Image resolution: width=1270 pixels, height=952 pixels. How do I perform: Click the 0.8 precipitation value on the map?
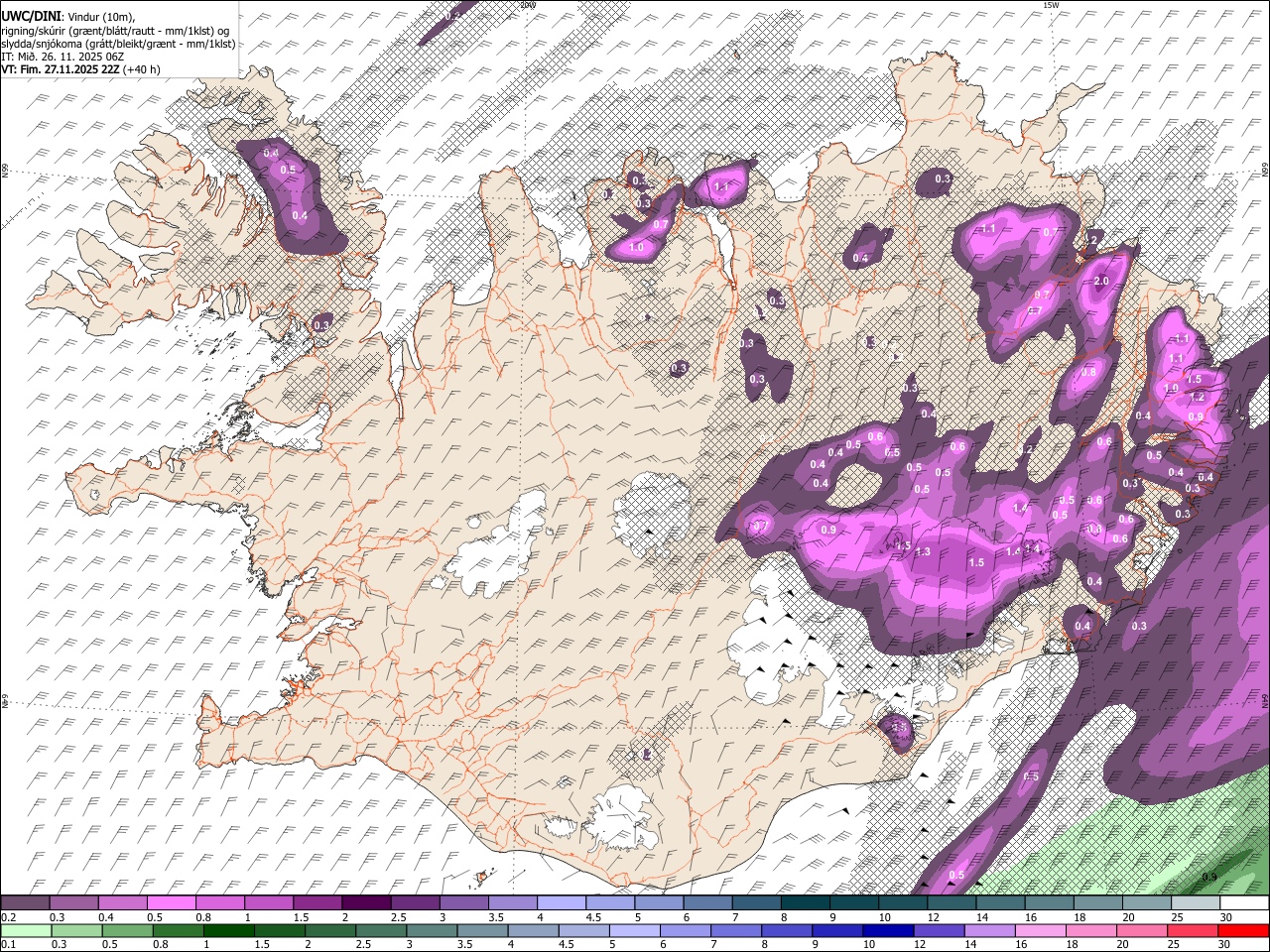1088,373
